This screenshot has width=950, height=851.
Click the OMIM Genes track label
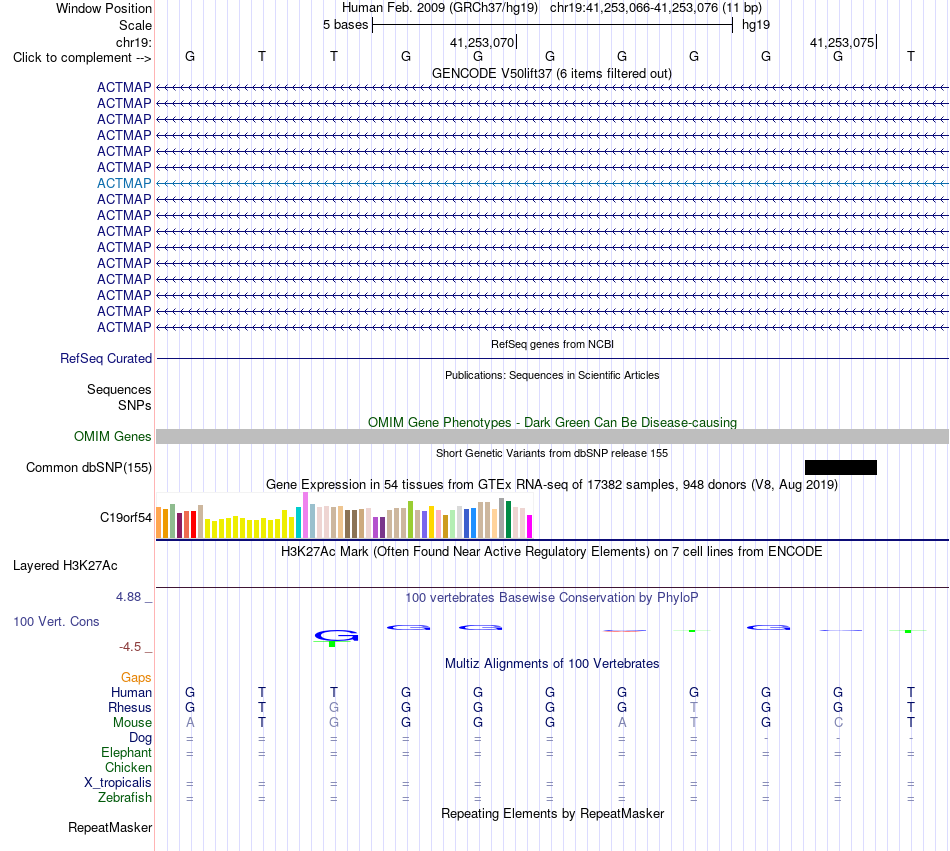pos(113,436)
